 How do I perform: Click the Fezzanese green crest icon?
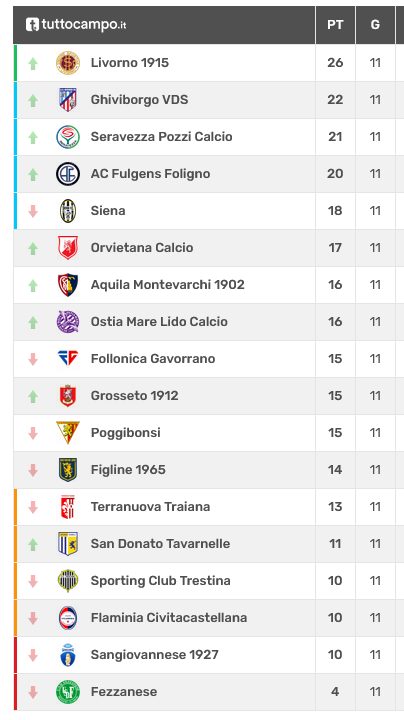click(x=68, y=692)
